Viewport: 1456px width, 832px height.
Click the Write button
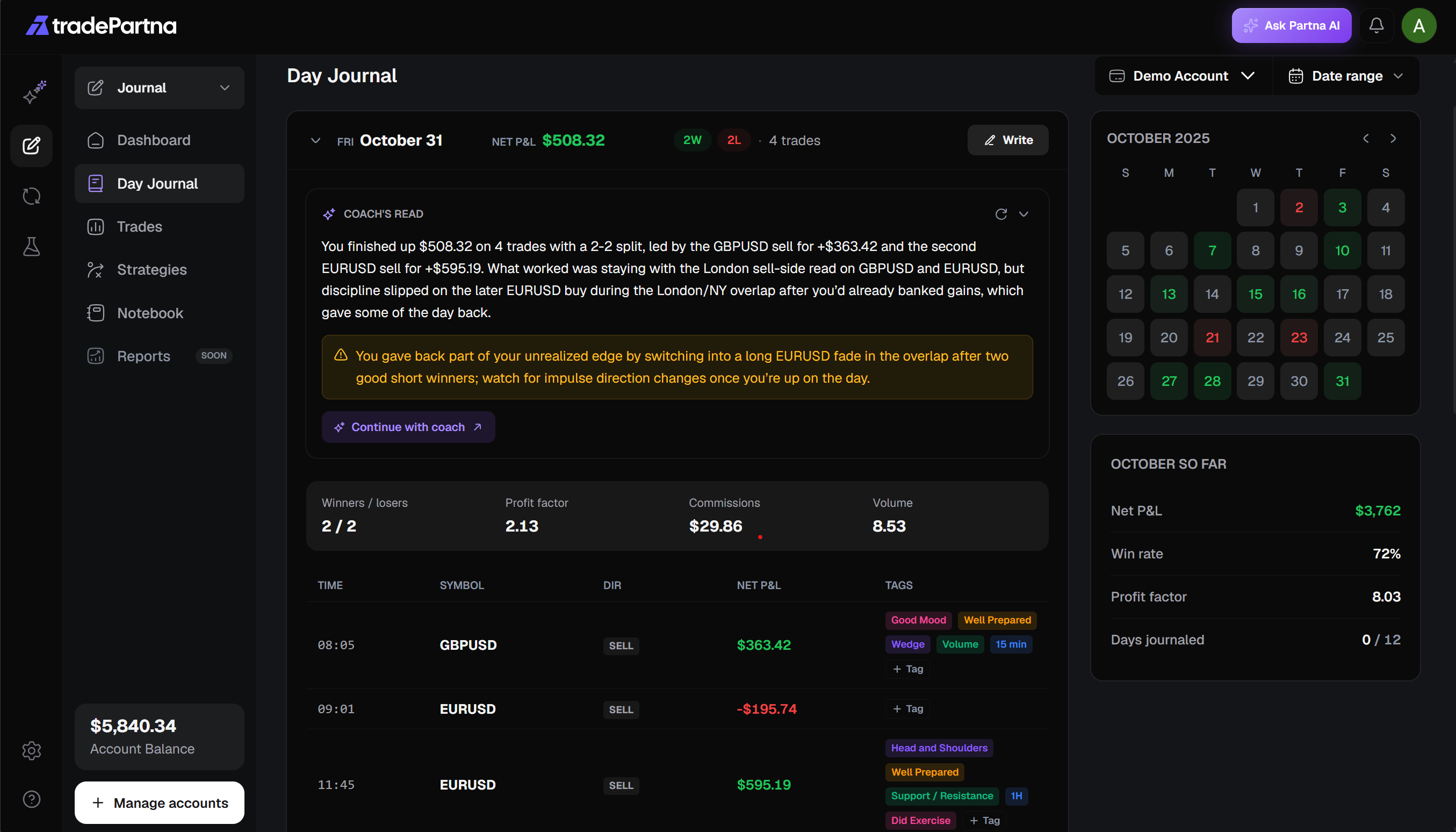pos(1007,140)
